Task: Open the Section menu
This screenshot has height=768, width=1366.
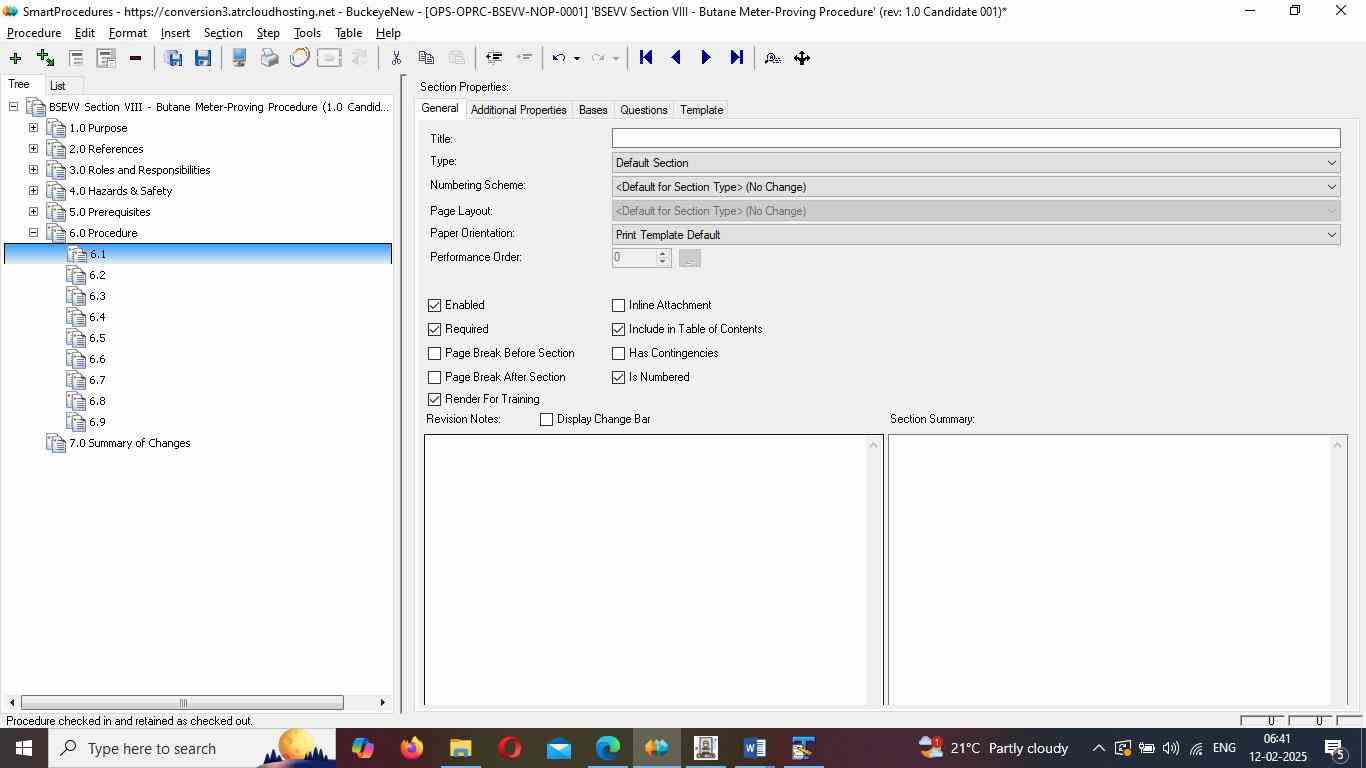Action: click(x=223, y=33)
